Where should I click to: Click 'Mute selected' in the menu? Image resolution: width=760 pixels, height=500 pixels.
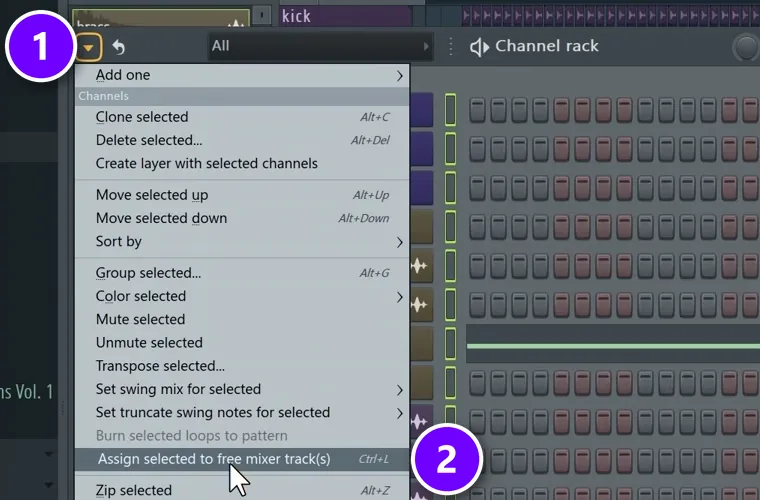(x=242, y=319)
